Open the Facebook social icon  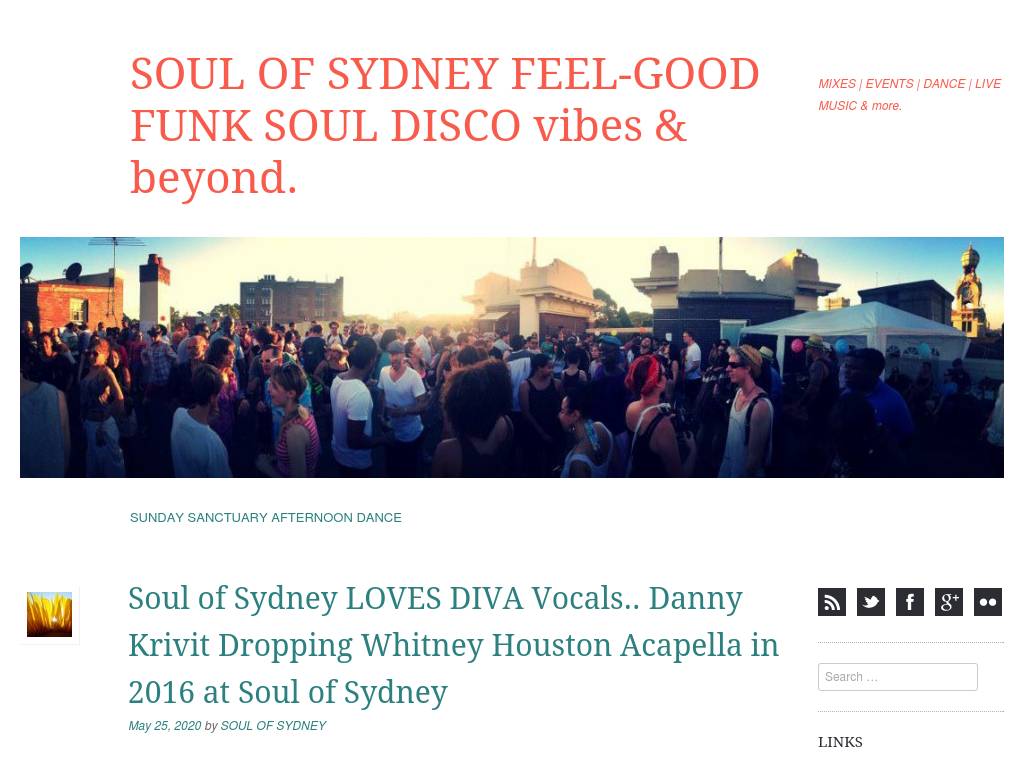pyautogui.click(x=910, y=602)
